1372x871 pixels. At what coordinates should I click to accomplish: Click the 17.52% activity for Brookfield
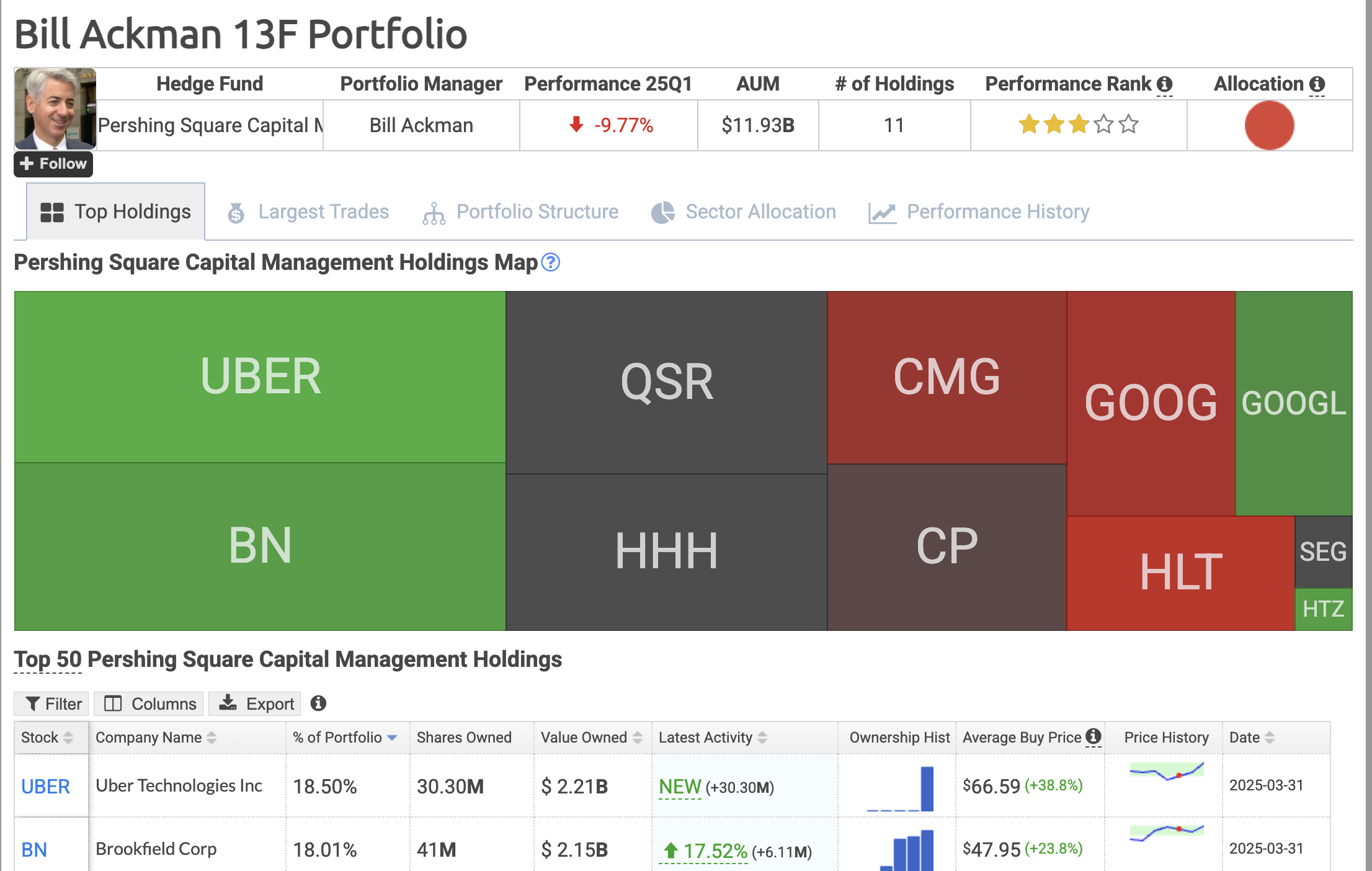tap(705, 851)
